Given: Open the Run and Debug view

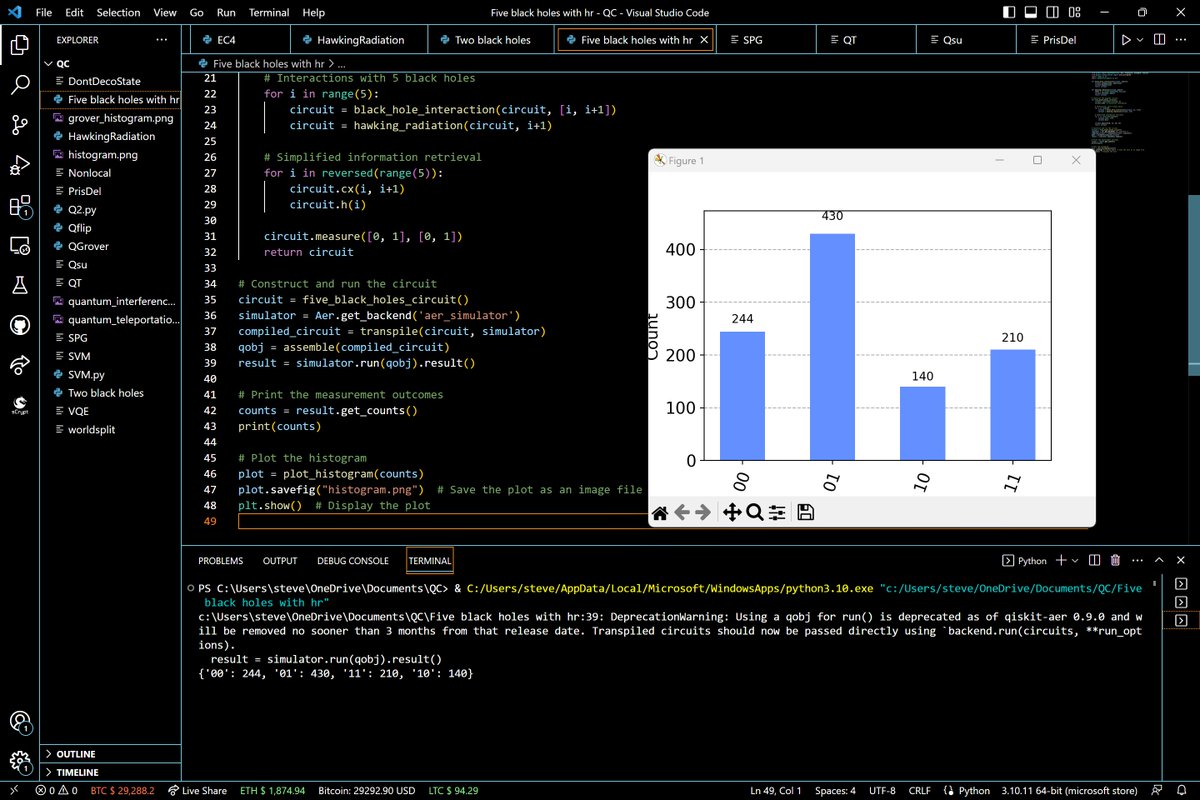Looking at the screenshot, I should tap(20, 165).
